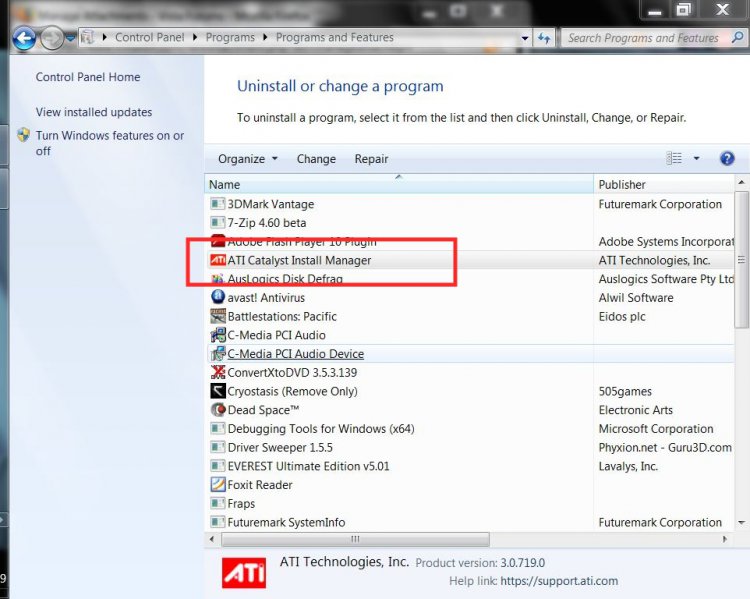This screenshot has width=750, height=599.
Task: Sort by the Publisher column header
Action: 663,185
